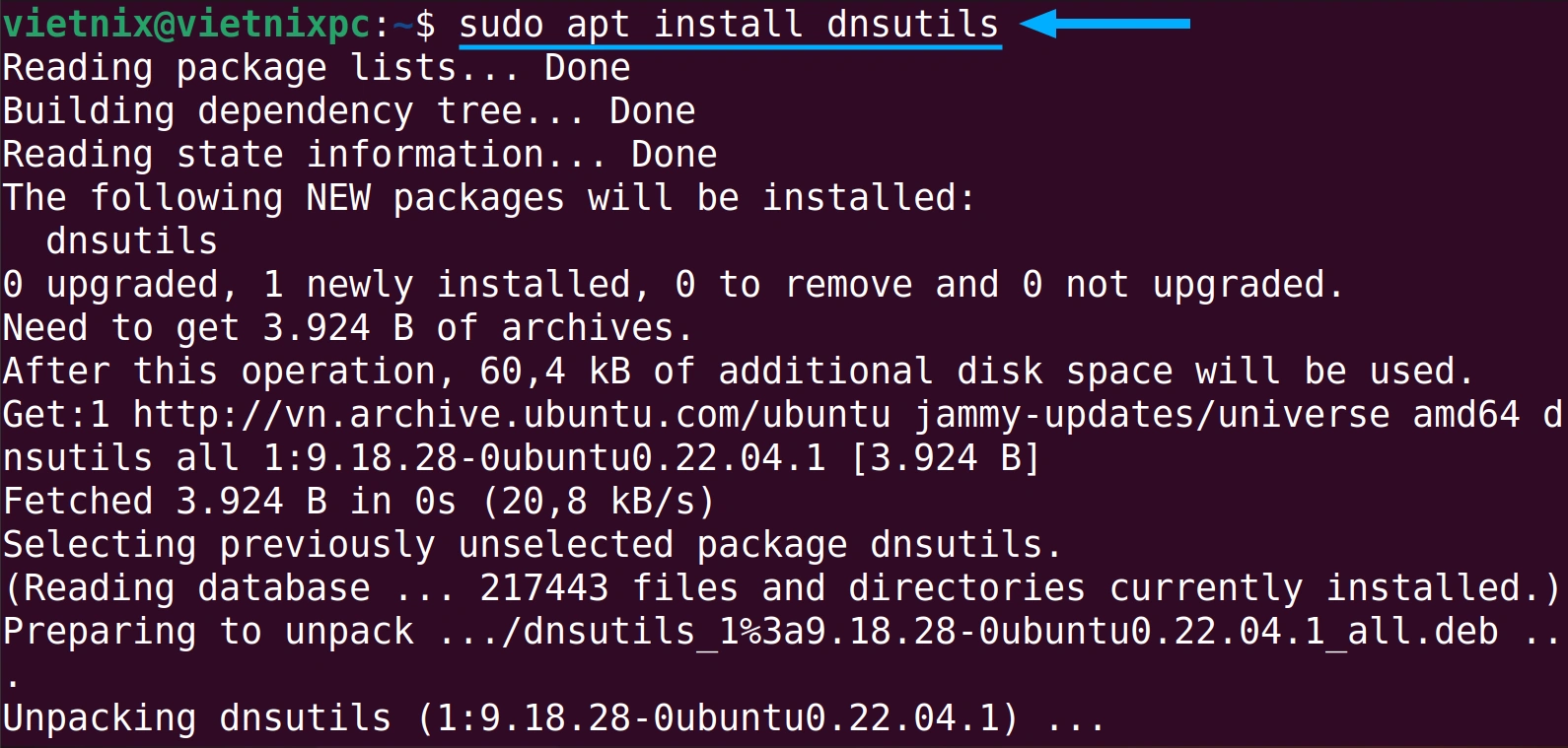
Task: Click the "jammy-updates/universe" repository text
Action: point(1152,415)
